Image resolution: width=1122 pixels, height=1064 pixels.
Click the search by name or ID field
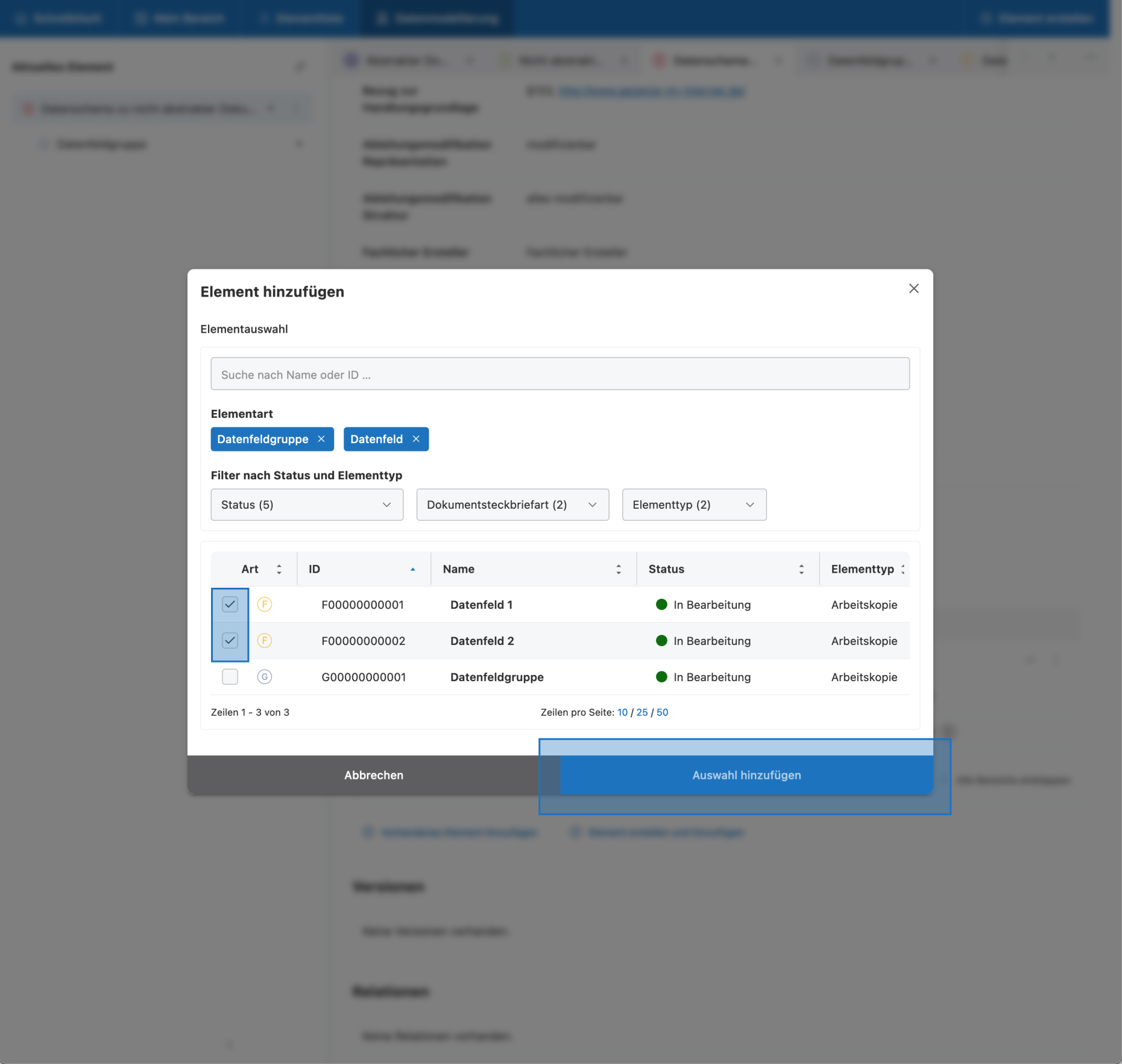point(559,374)
